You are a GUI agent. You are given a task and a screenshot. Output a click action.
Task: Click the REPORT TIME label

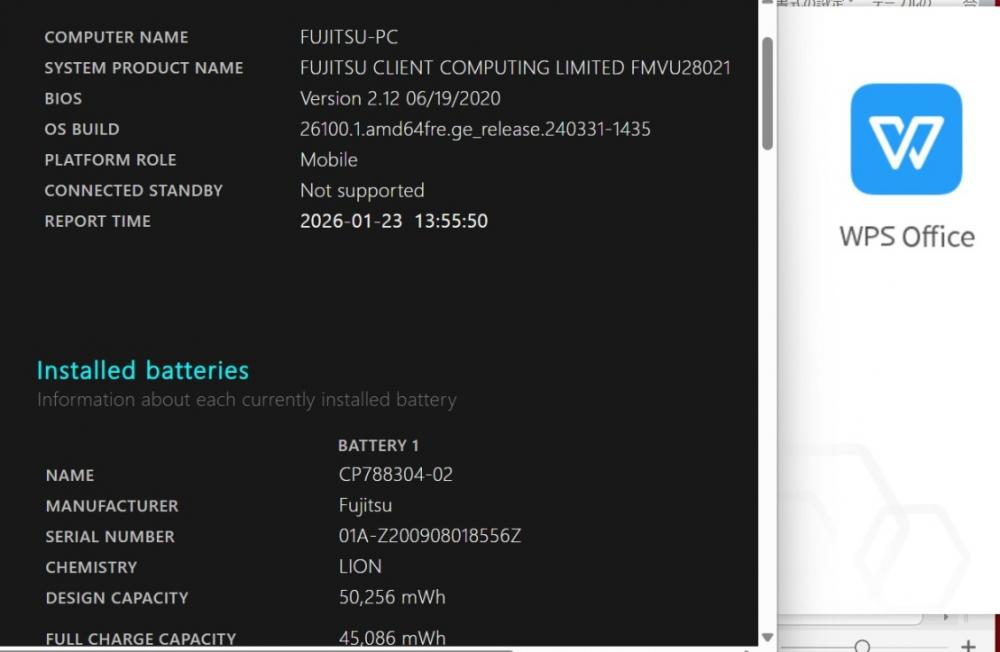tap(98, 221)
